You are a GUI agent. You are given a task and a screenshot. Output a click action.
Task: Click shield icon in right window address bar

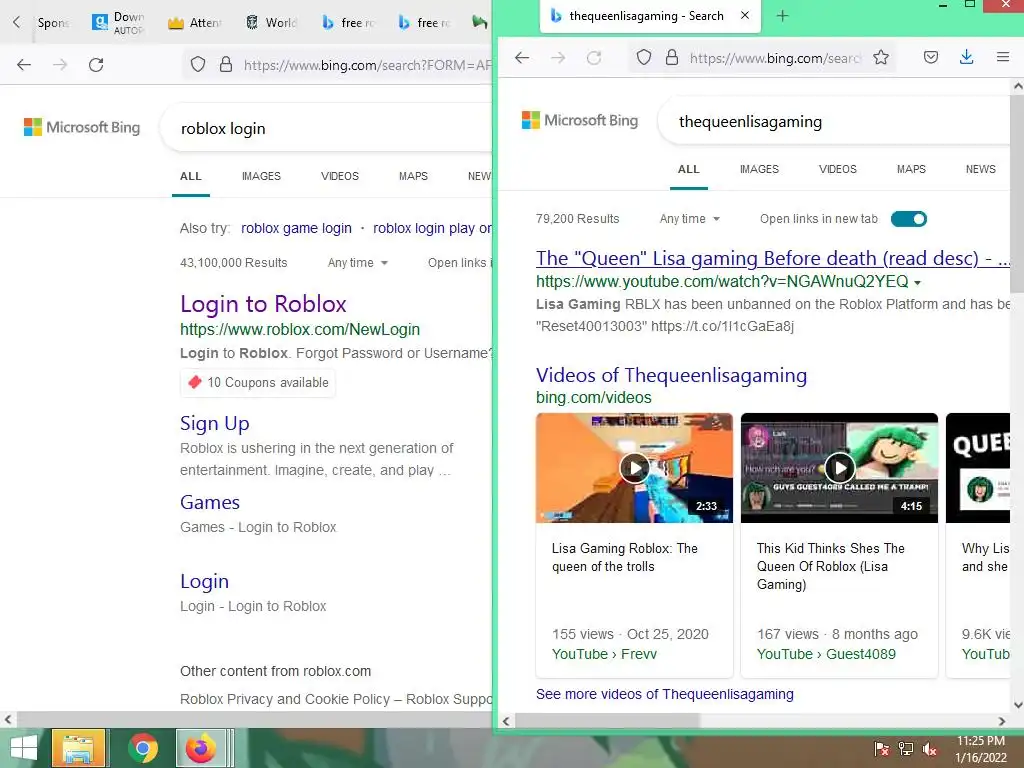coord(644,57)
